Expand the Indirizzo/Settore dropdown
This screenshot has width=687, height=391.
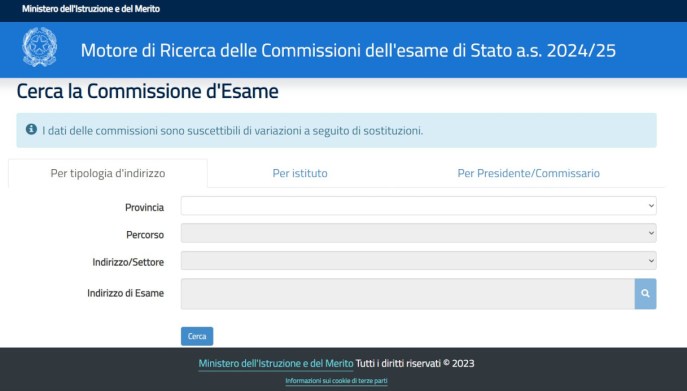(418, 261)
